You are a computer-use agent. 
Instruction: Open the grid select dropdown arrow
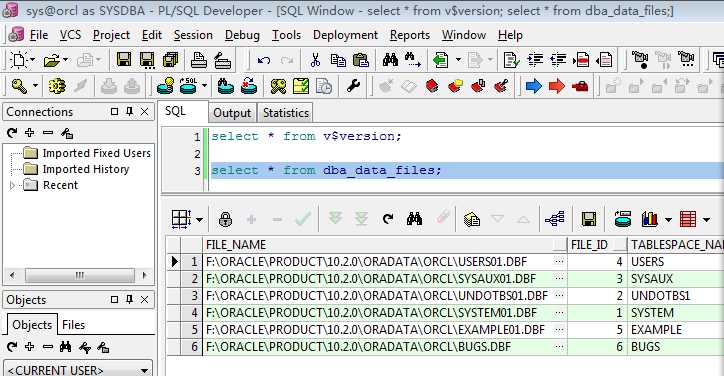[x=199, y=219]
